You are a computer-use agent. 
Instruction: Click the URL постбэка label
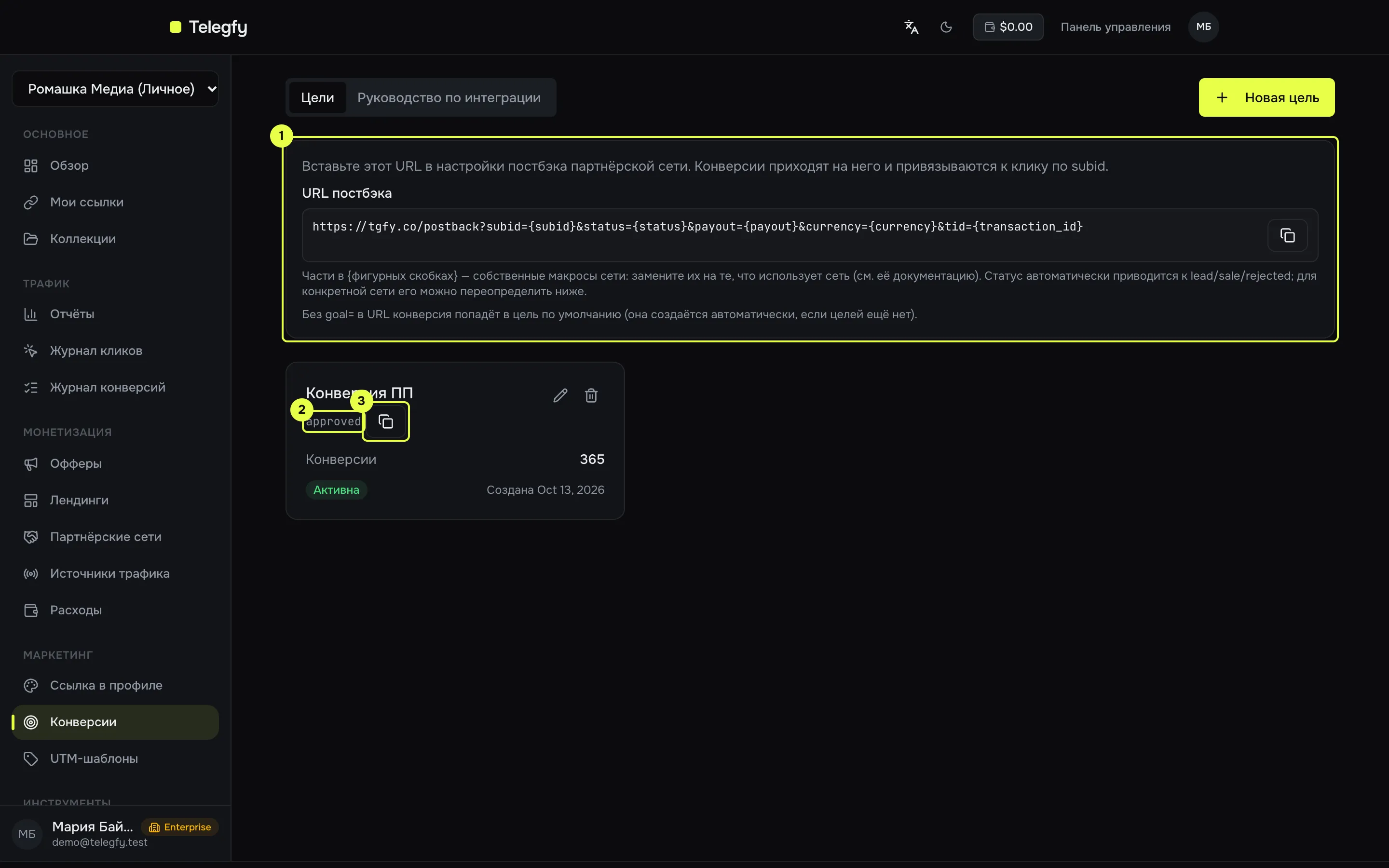[x=347, y=193]
